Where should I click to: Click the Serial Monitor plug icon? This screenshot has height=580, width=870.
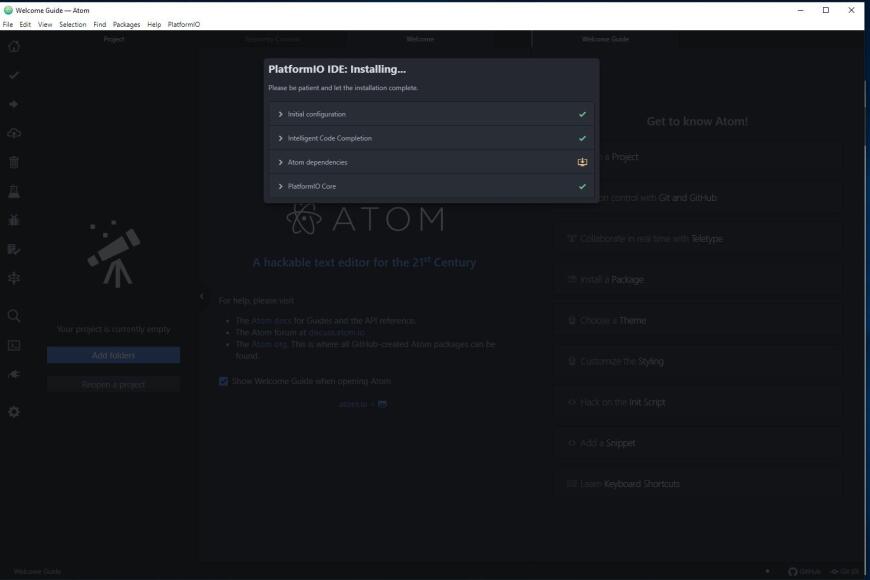point(14,375)
